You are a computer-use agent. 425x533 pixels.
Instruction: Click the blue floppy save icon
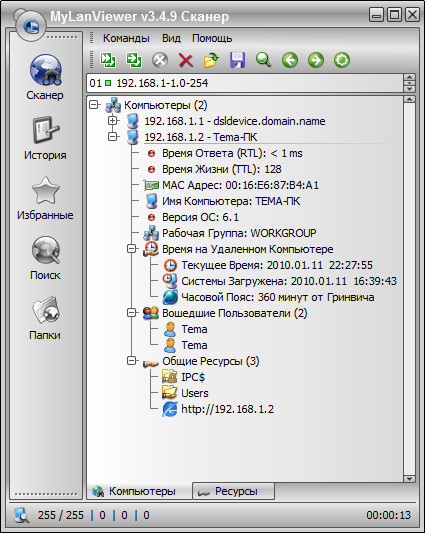click(x=237, y=60)
